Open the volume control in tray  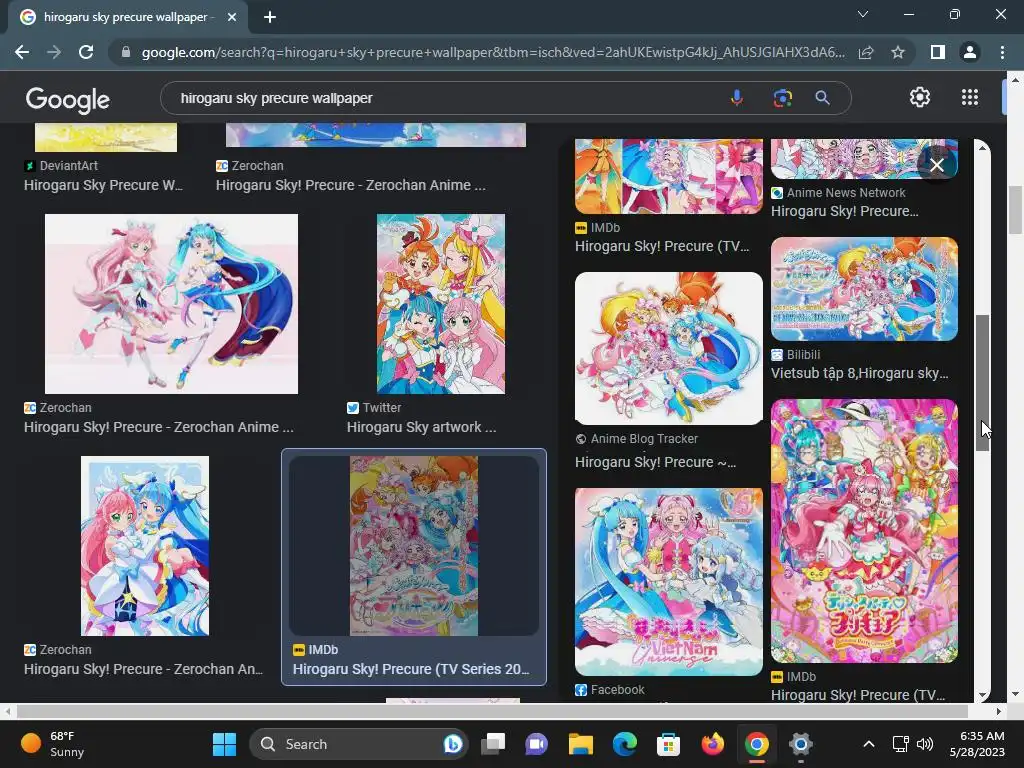click(925, 744)
